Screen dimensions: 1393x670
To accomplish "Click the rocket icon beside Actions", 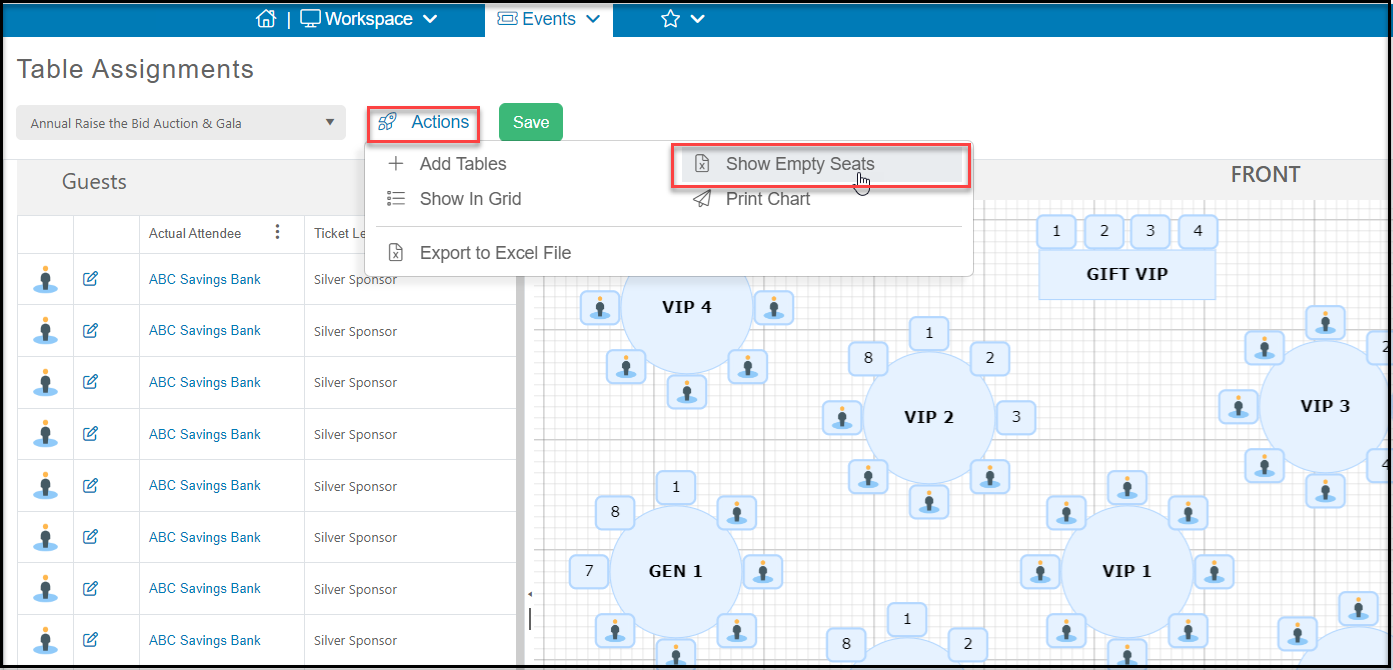I will pos(387,122).
